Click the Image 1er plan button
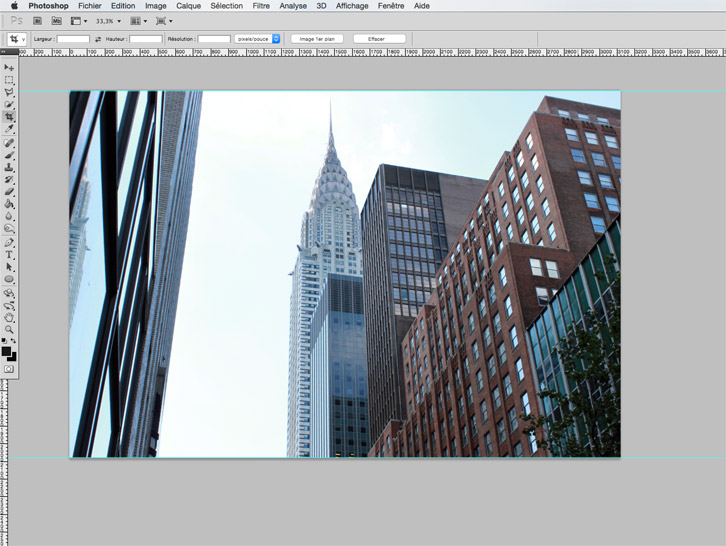Viewport: 726px width, 546px height. pos(318,39)
